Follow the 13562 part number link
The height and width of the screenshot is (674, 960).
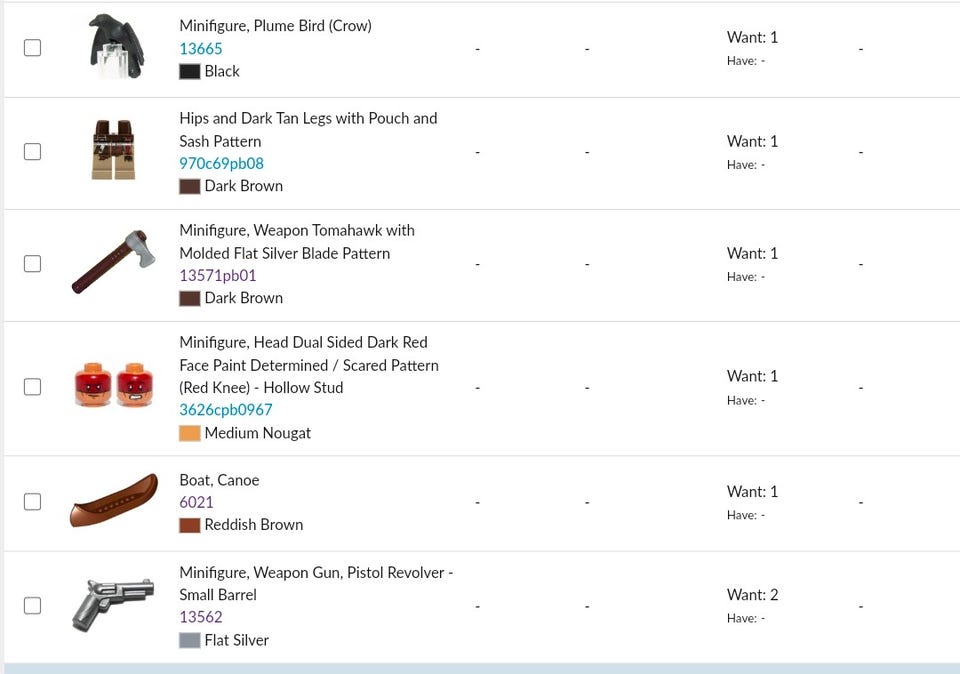coord(201,617)
